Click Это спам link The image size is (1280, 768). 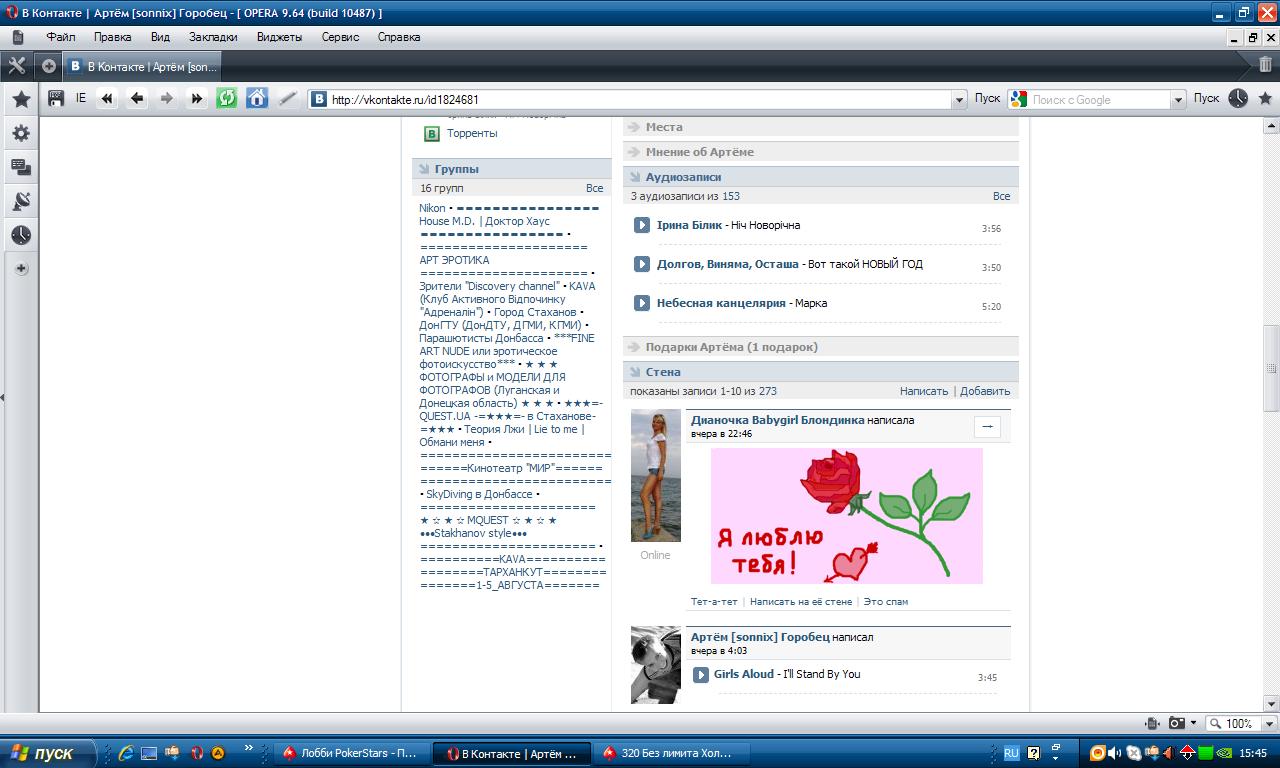click(x=886, y=602)
